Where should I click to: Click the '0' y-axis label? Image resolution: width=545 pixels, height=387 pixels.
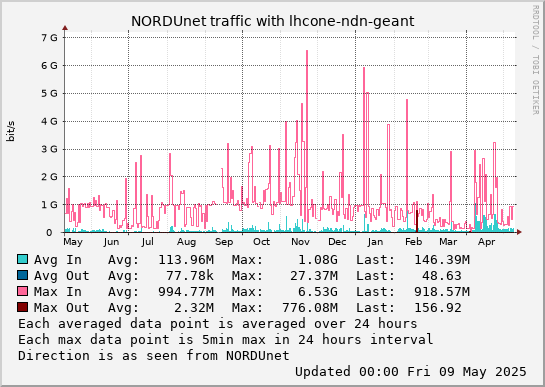(49, 232)
